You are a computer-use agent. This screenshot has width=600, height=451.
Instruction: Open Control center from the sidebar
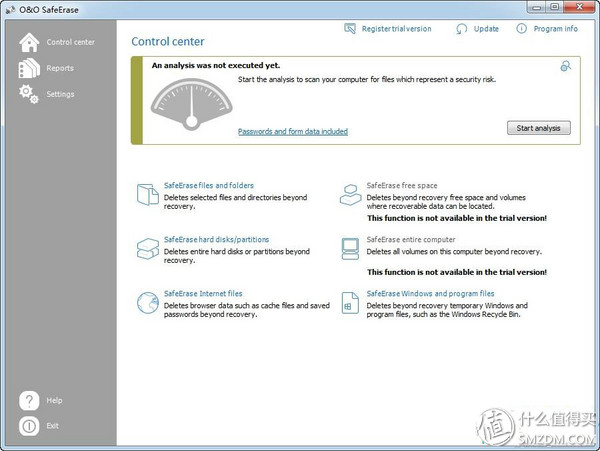point(70,42)
